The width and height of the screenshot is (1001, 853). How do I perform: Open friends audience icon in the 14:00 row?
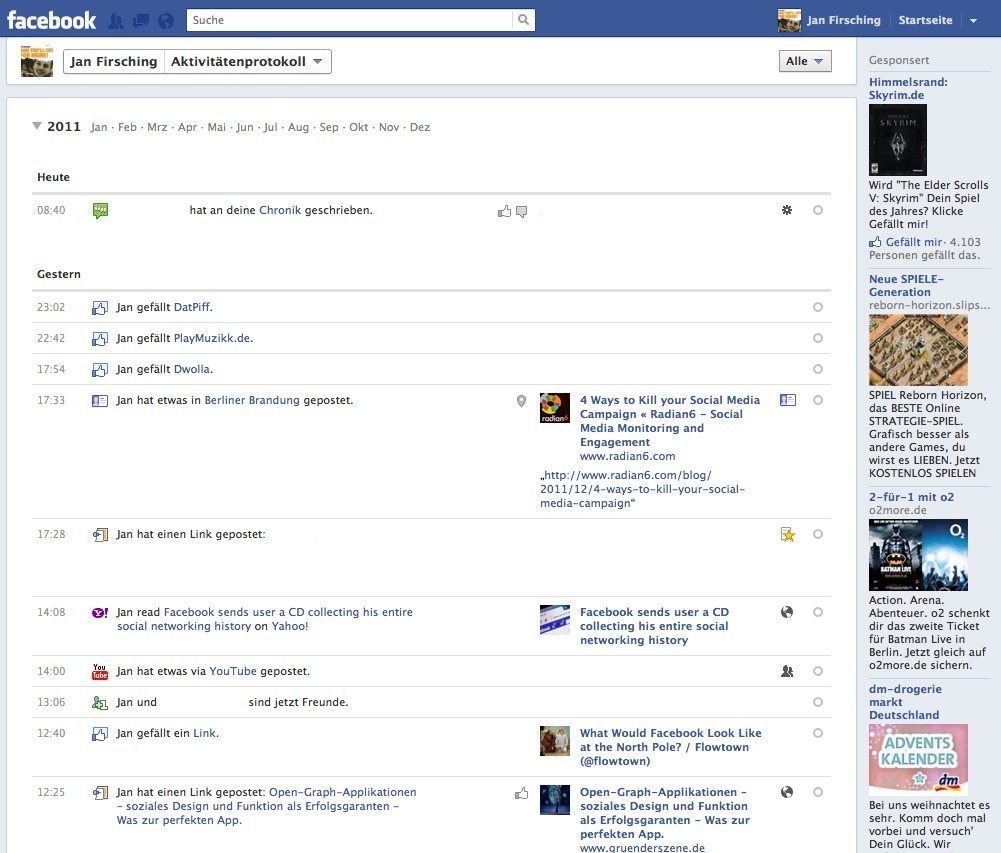[787, 671]
